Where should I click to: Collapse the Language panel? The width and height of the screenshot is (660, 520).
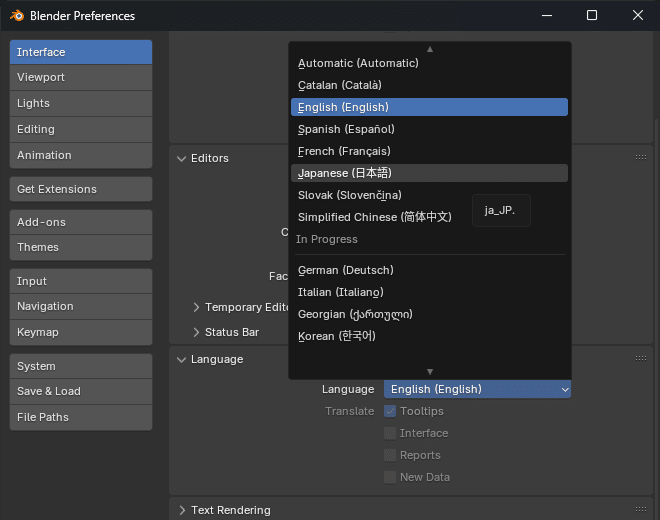coord(181,359)
